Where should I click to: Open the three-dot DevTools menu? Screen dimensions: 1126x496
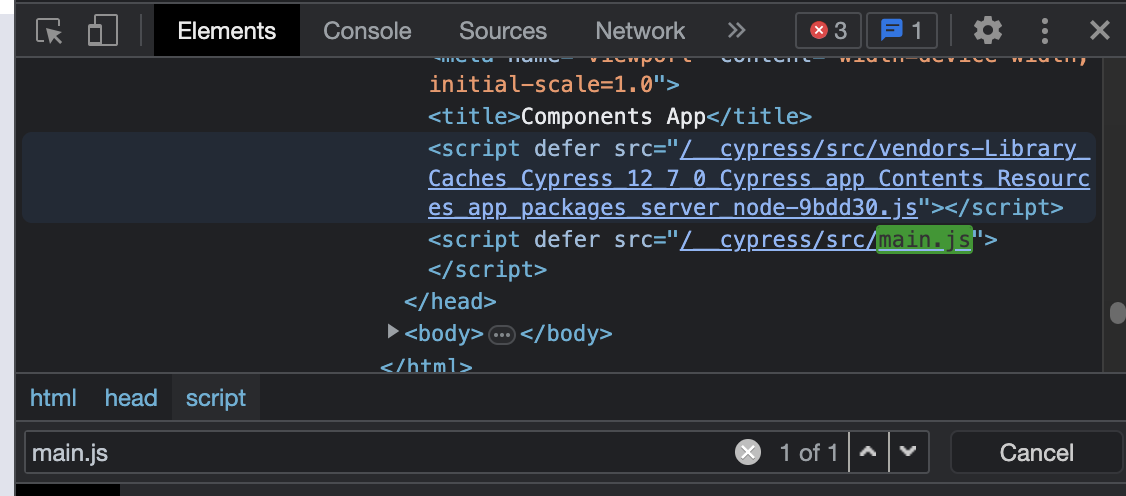[x=1044, y=31]
